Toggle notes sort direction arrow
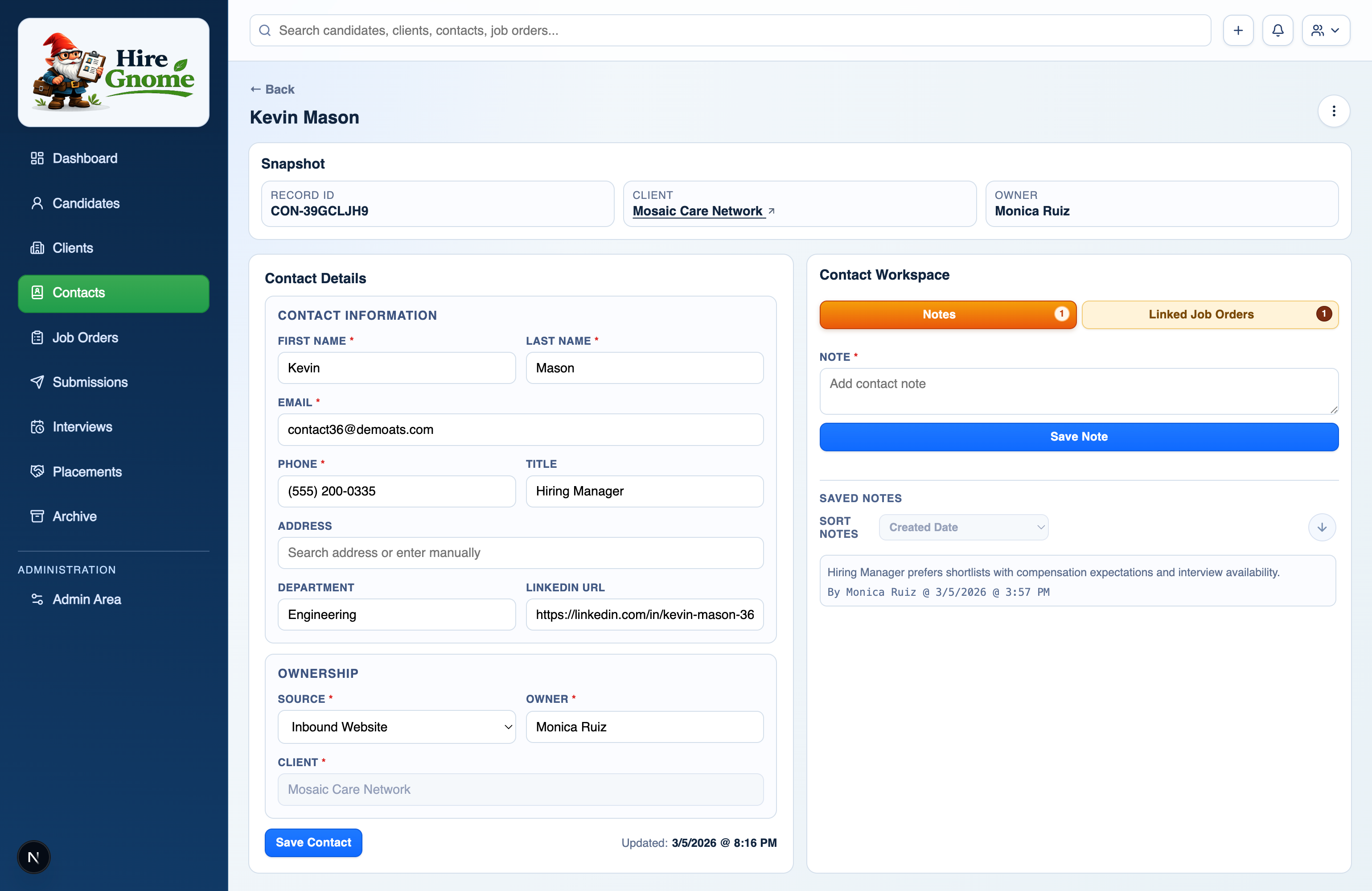Image resolution: width=1372 pixels, height=891 pixels. pyautogui.click(x=1321, y=527)
